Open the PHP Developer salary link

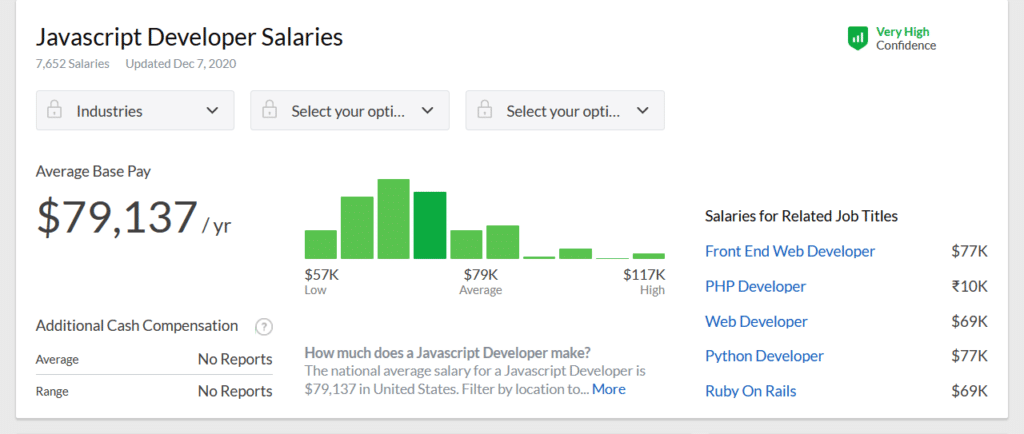tap(755, 286)
